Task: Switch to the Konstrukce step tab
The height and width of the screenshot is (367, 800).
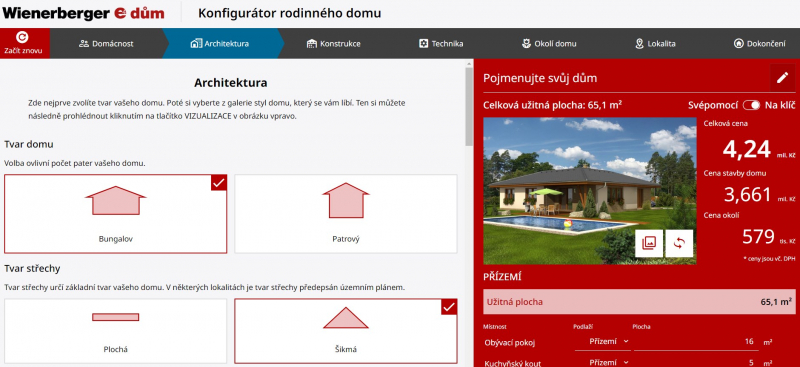Action: coord(334,43)
